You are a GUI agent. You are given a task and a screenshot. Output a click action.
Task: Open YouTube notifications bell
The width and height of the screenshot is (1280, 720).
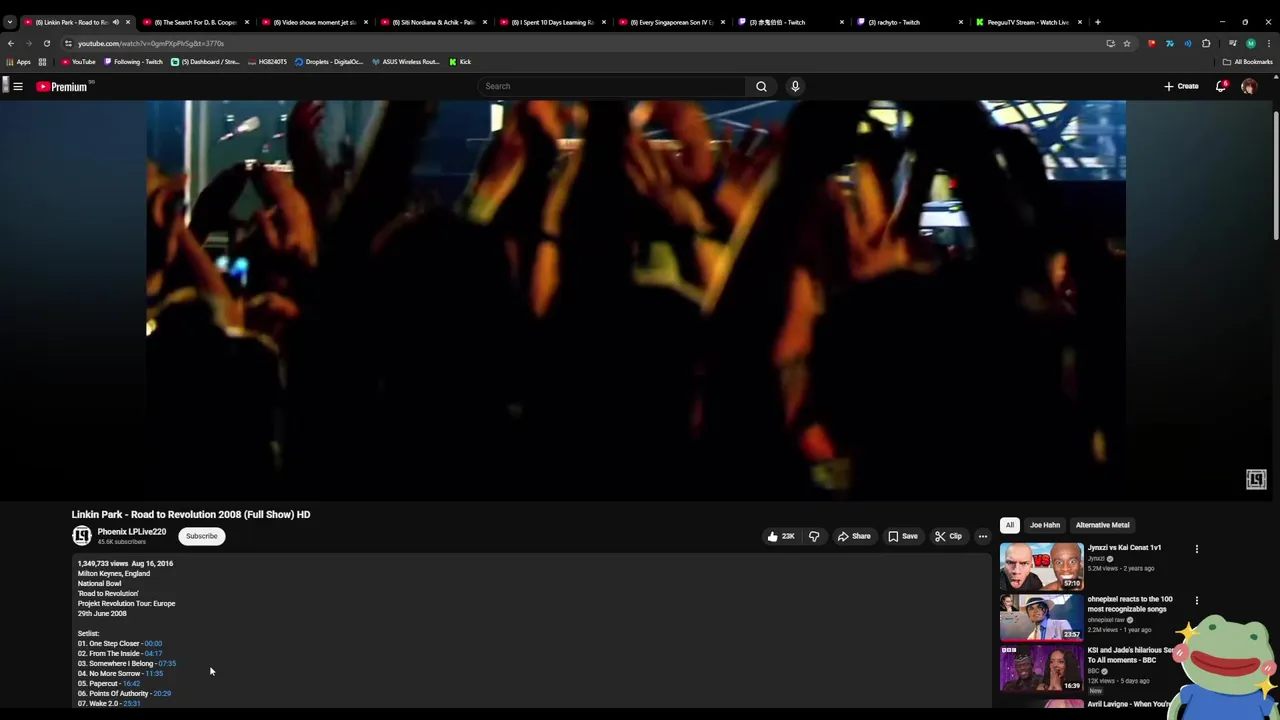(1221, 86)
